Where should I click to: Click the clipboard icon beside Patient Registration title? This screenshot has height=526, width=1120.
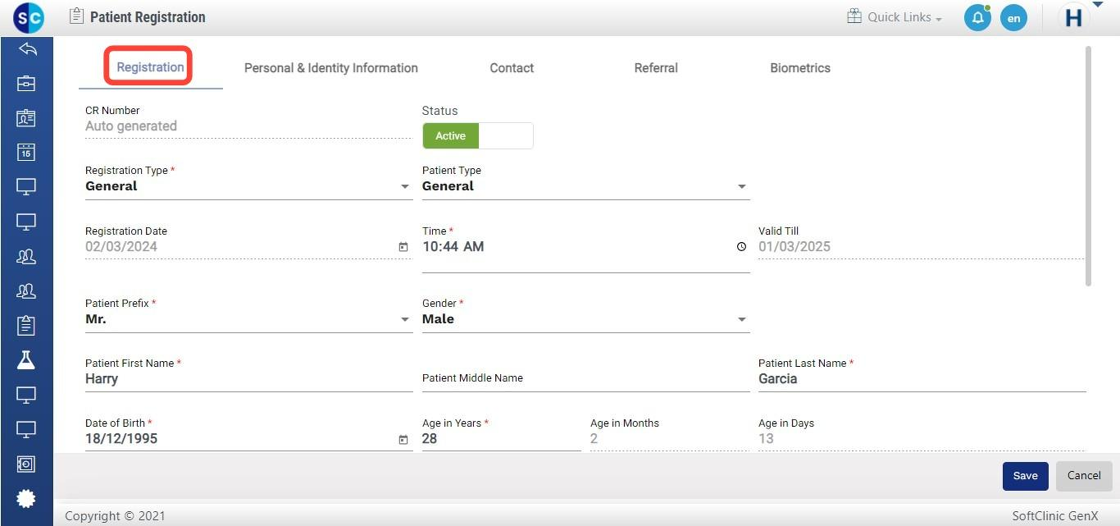[x=76, y=16]
